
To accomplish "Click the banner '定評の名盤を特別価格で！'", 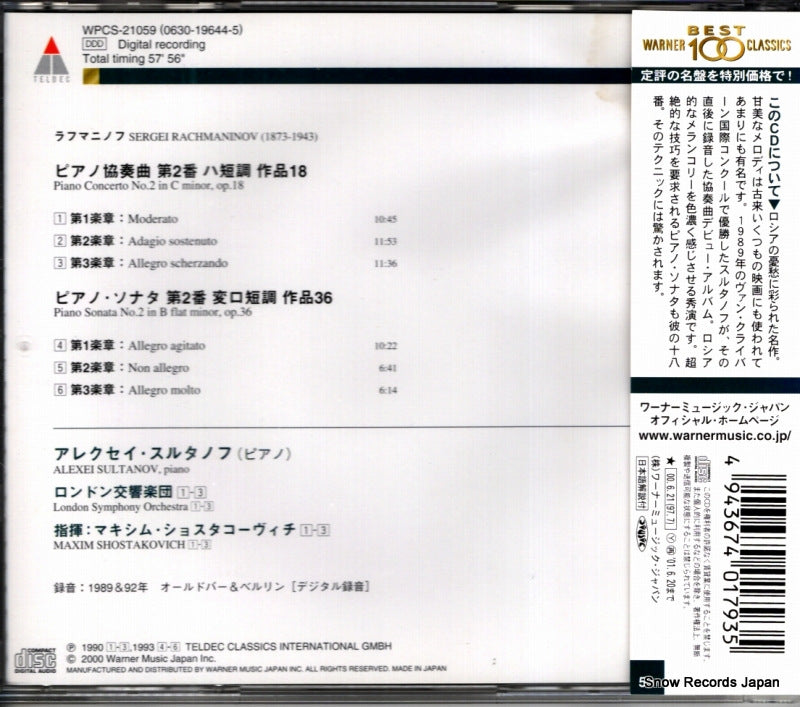I will [x=716, y=76].
